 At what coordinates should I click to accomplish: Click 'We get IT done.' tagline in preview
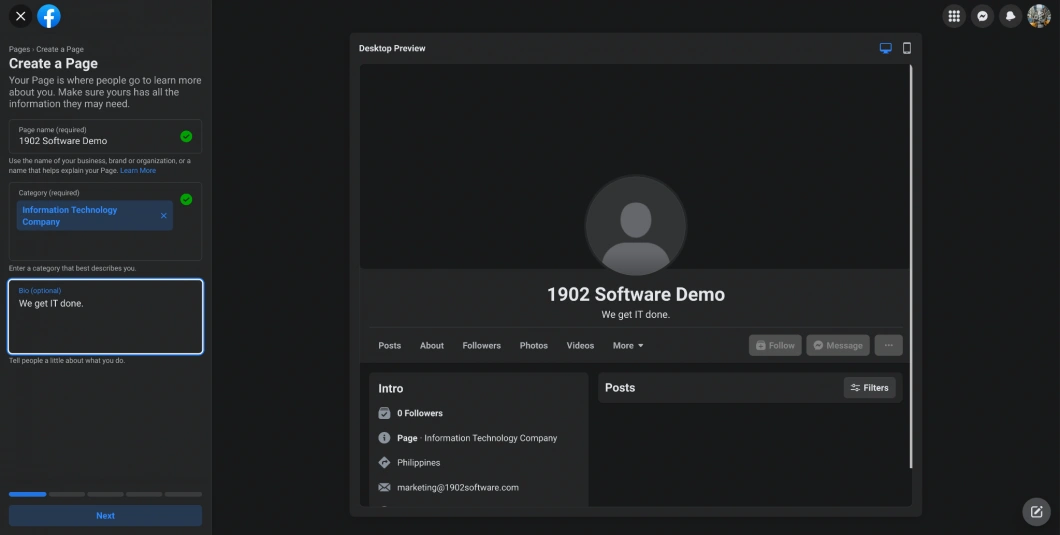[635, 315]
